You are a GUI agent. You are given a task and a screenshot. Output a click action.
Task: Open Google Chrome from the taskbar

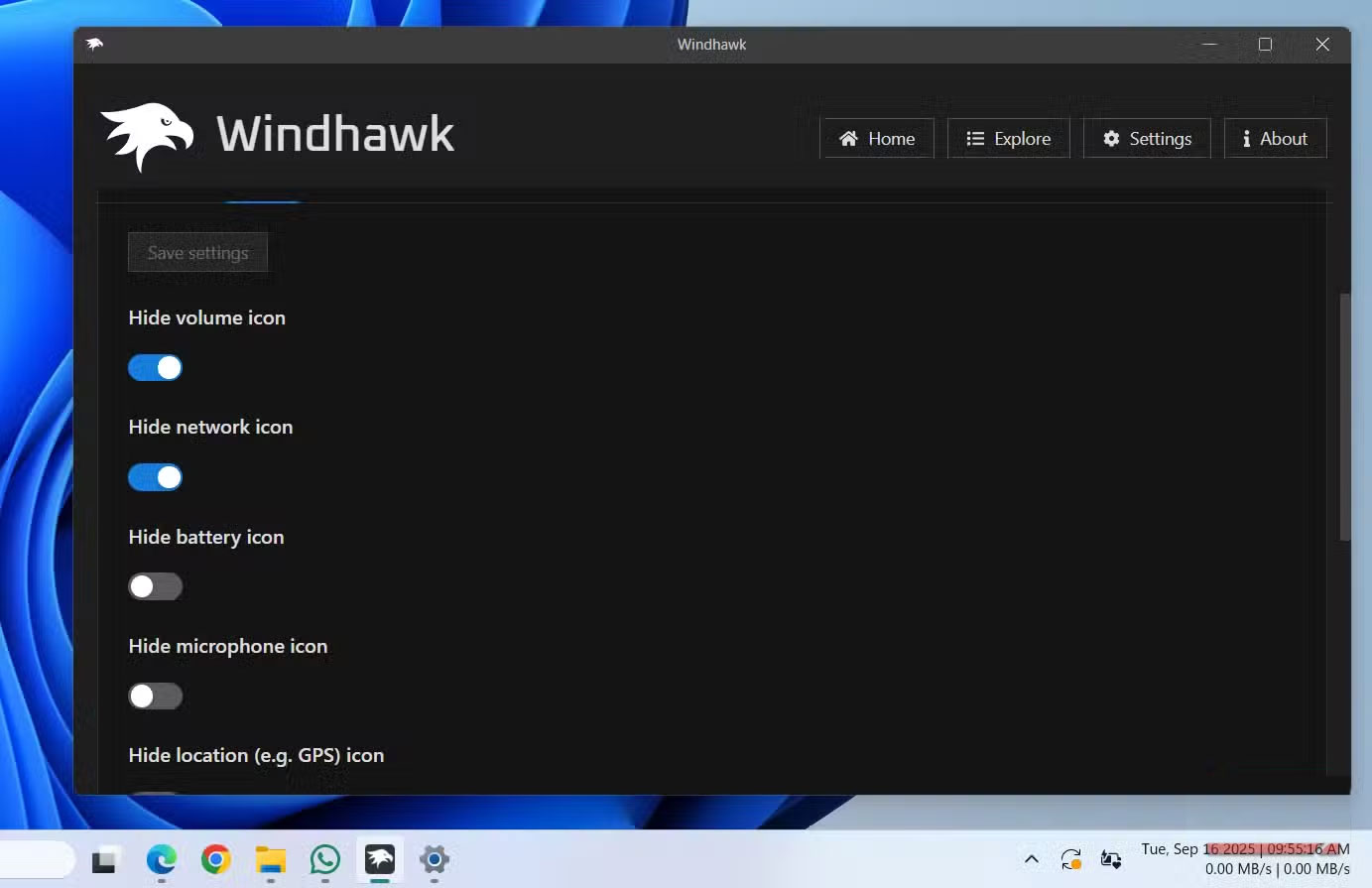point(216,860)
